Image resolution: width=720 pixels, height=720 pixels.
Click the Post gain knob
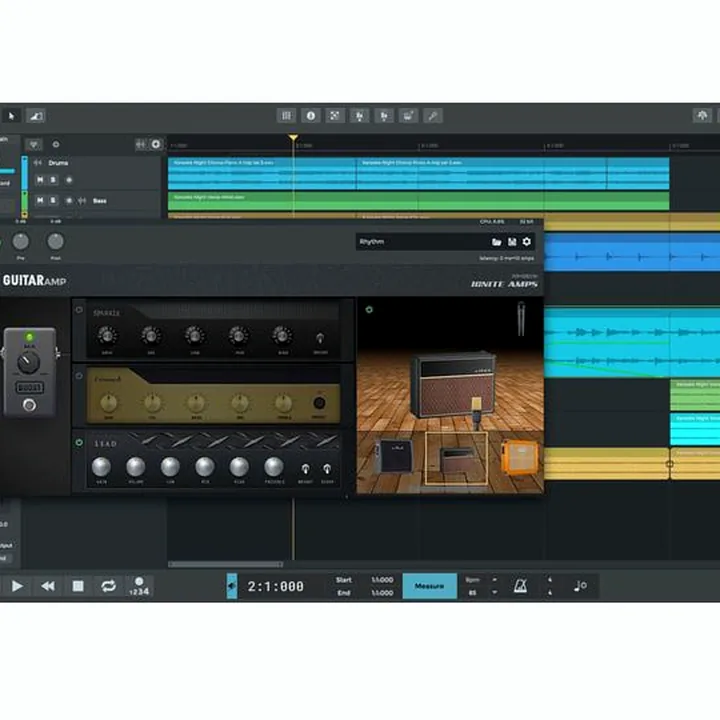(56, 242)
